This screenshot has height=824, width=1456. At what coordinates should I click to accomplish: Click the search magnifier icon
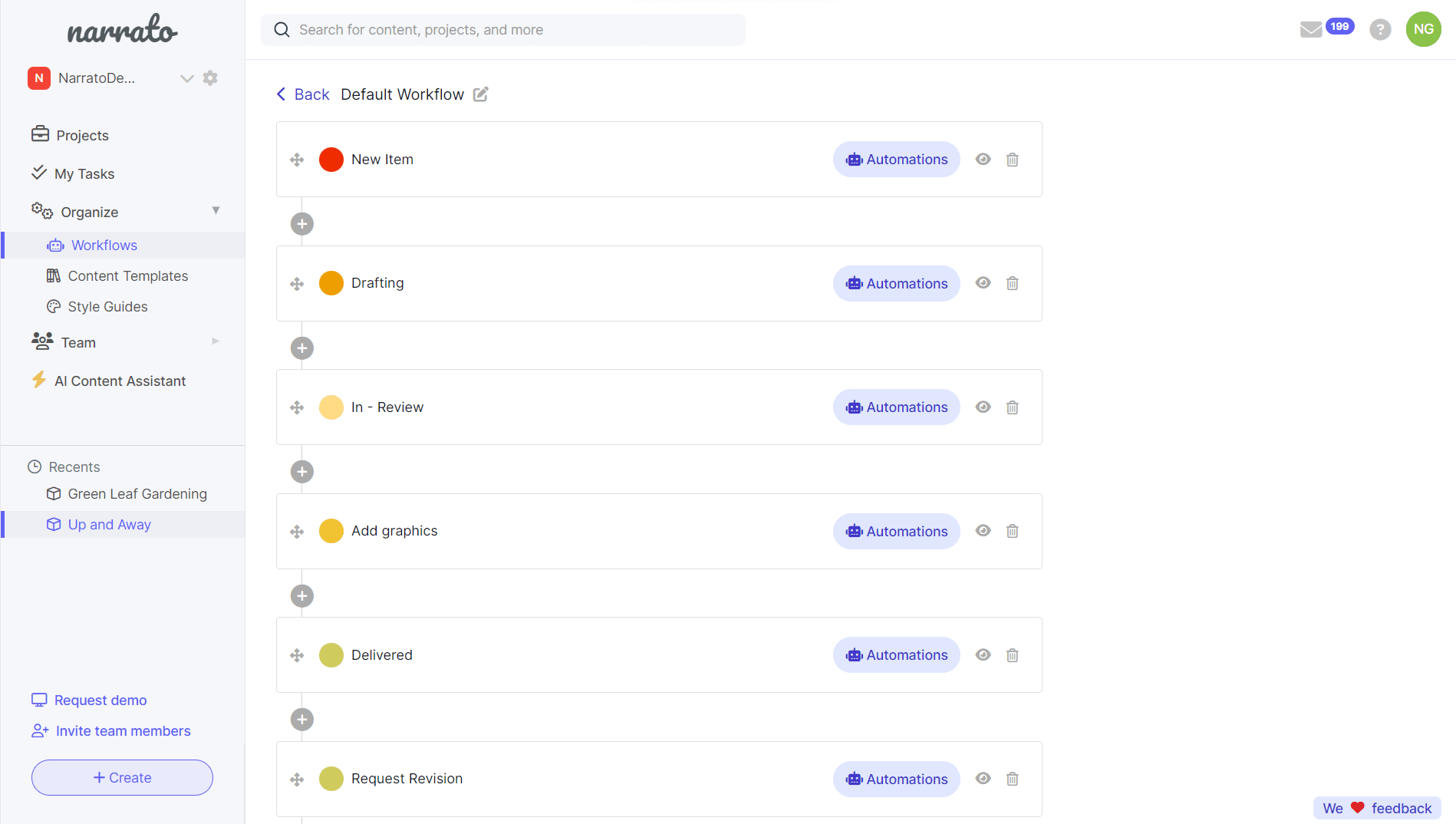(282, 30)
